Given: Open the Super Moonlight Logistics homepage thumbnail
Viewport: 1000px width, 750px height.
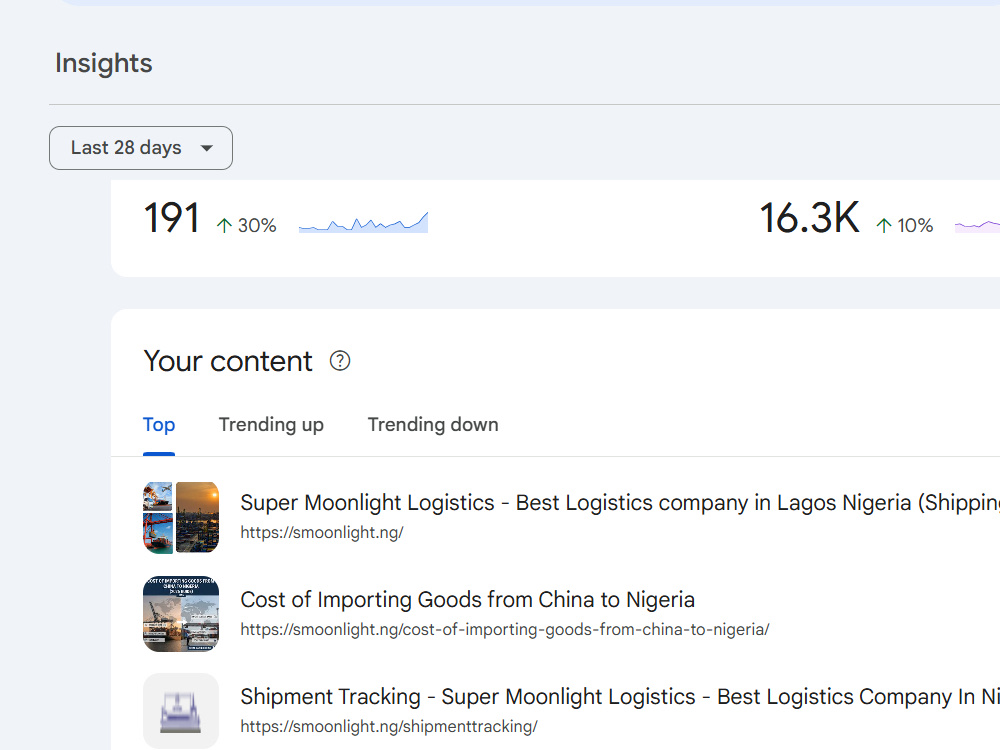Looking at the screenshot, I should [181, 517].
